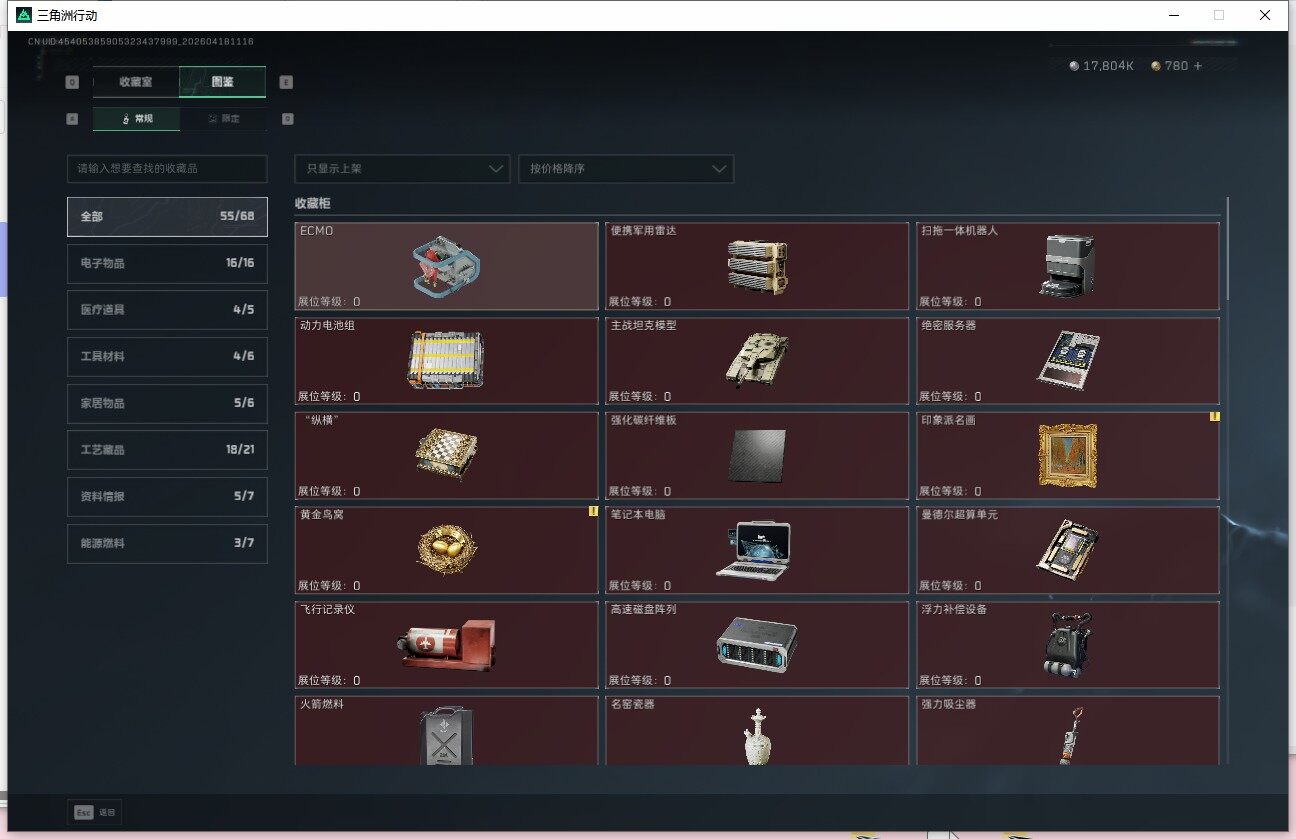The height and width of the screenshot is (839, 1296).
Task: Click the 780 gold balance
Action: click(1176, 66)
